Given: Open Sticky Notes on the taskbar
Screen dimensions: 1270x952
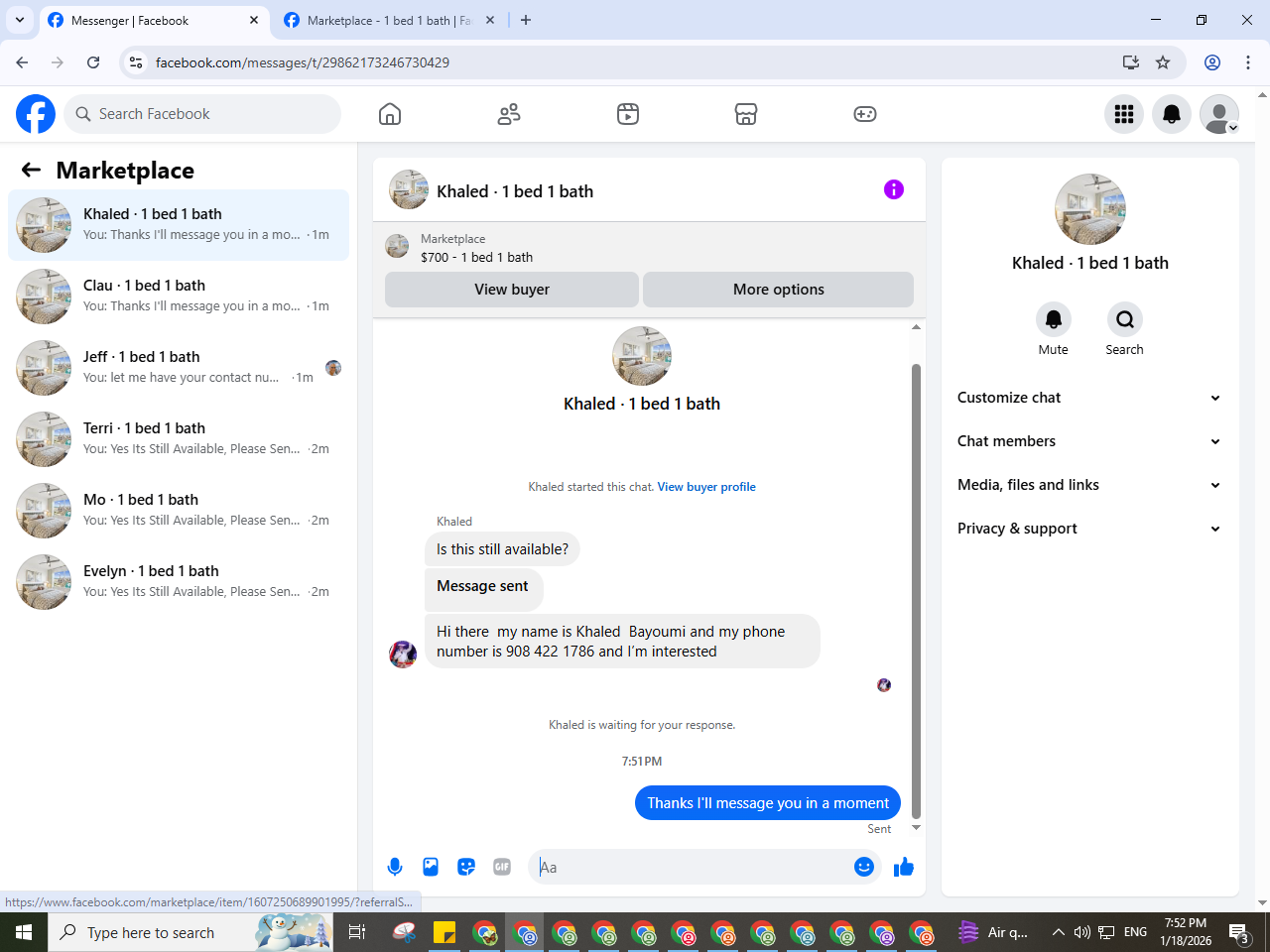Looking at the screenshot, I should click(444, 932).
